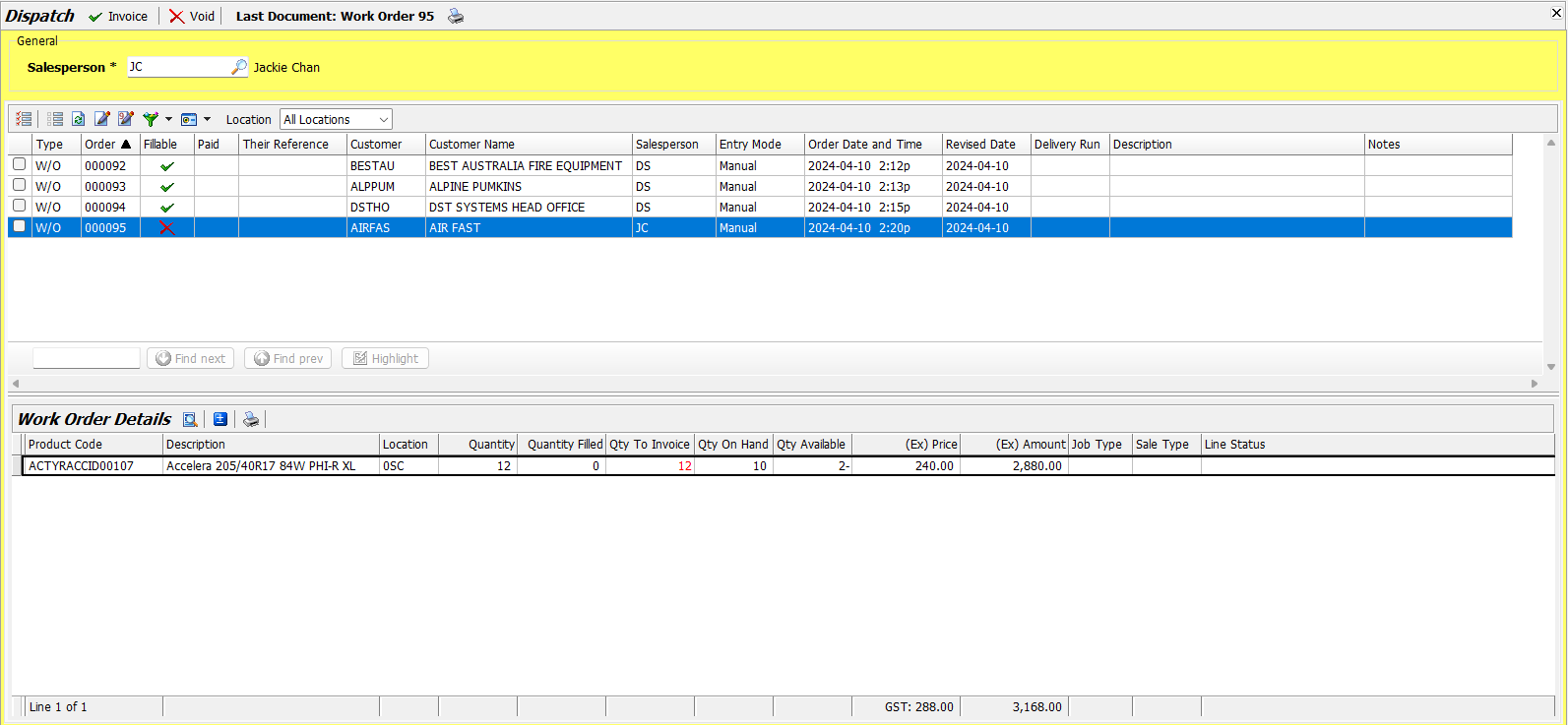
Task: Sort by the Fillable column header
Action: coord(167,144)
